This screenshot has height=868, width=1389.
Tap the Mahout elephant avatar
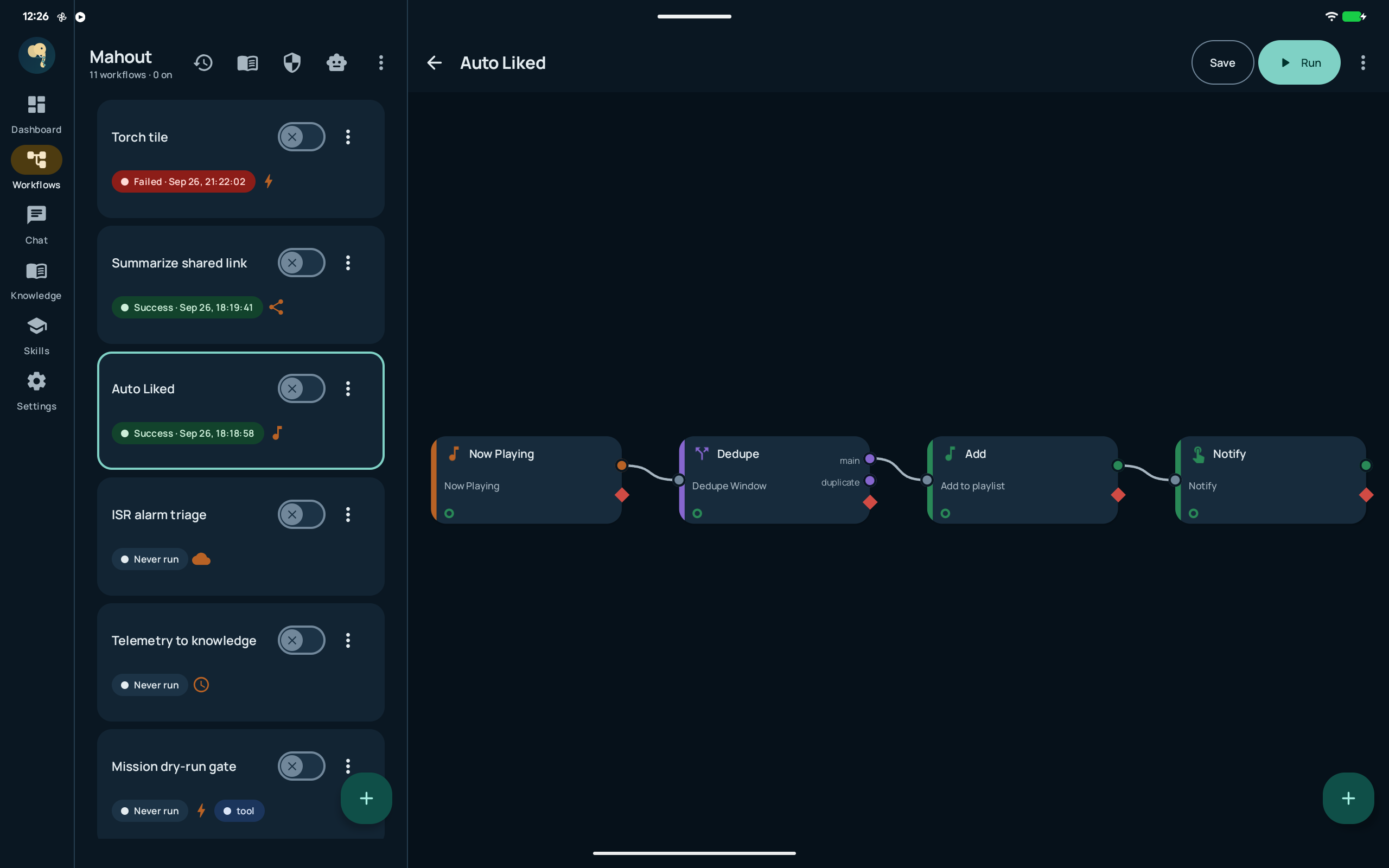pos(37,55)
